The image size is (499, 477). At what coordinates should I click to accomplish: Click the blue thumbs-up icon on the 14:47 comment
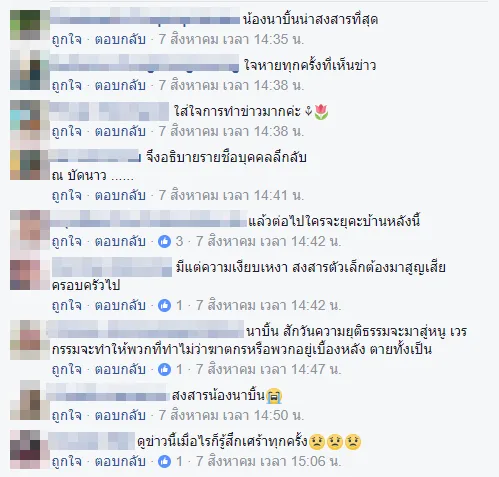pos(164,369)
